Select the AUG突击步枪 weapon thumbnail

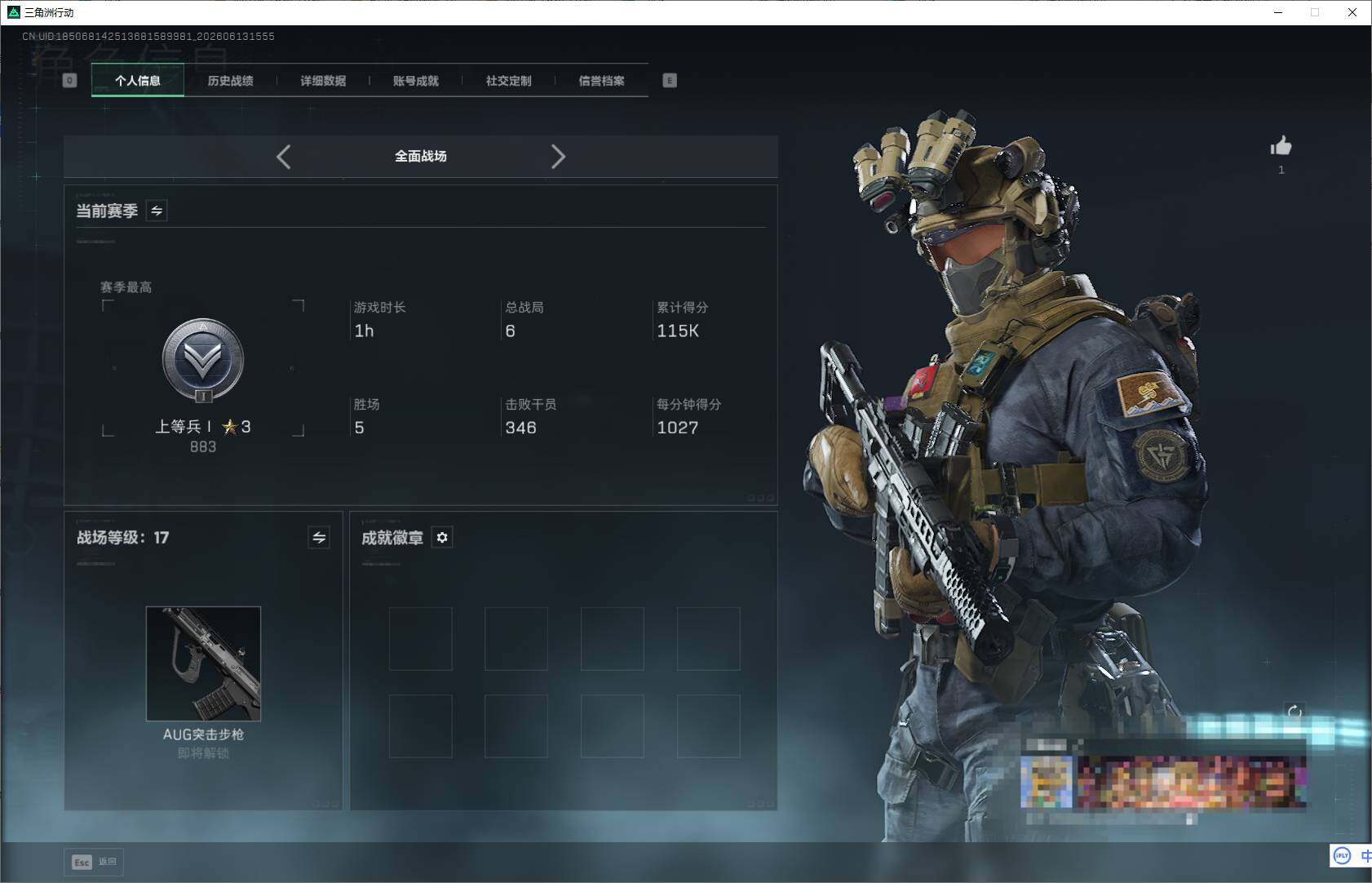pyautogui.click(x=203, y=663)
